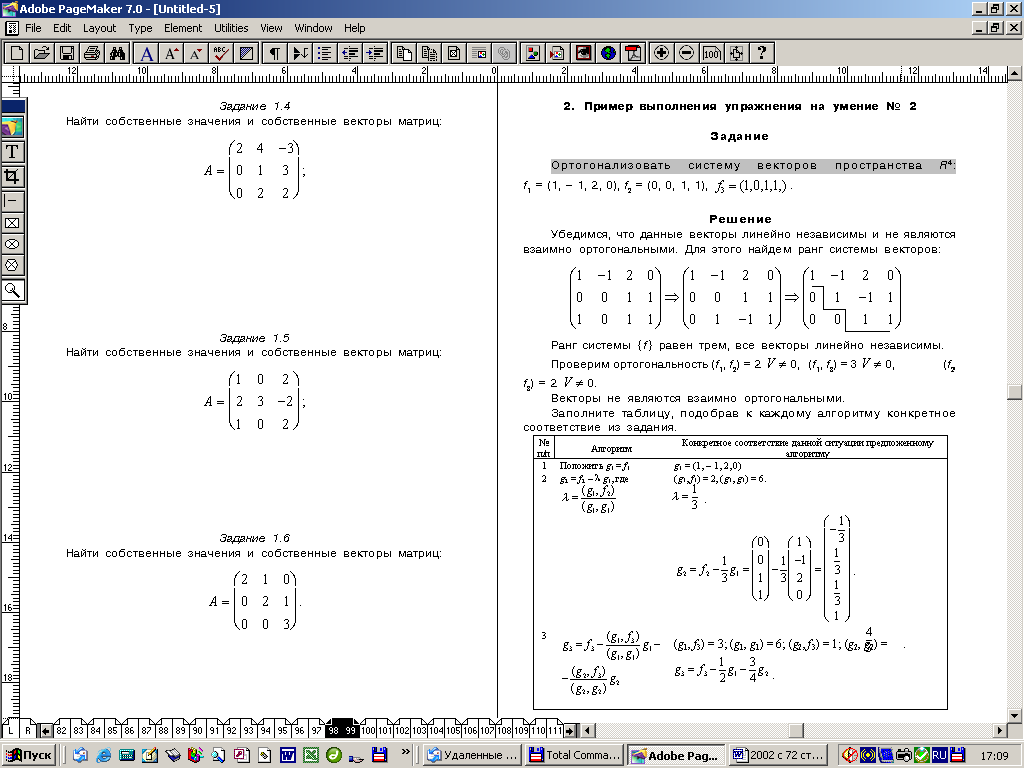
Task: Select the Cropping tool in toolbox
Action: click(12, 176)
